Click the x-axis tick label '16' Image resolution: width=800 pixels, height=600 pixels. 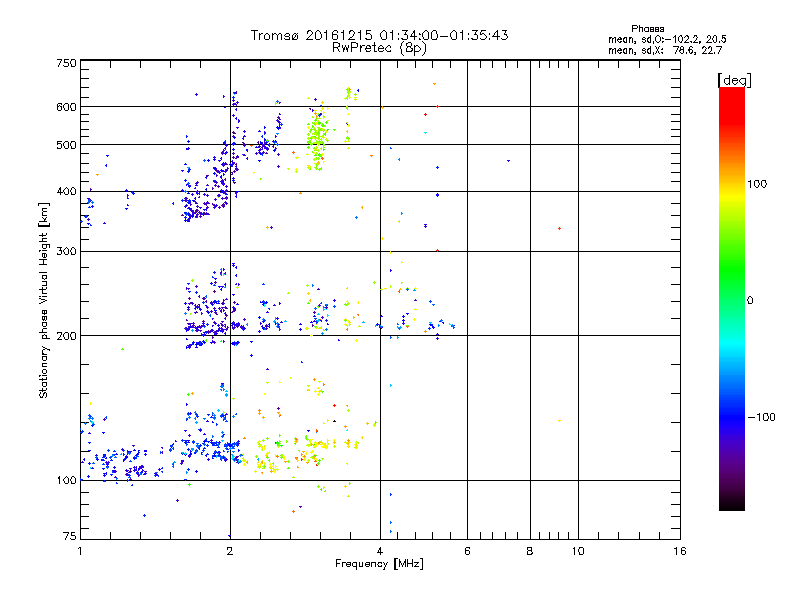[680, 551]
